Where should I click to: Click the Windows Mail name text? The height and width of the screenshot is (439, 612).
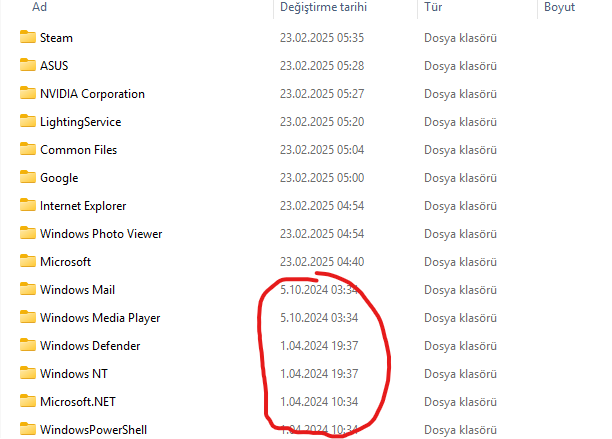[77, 290]
